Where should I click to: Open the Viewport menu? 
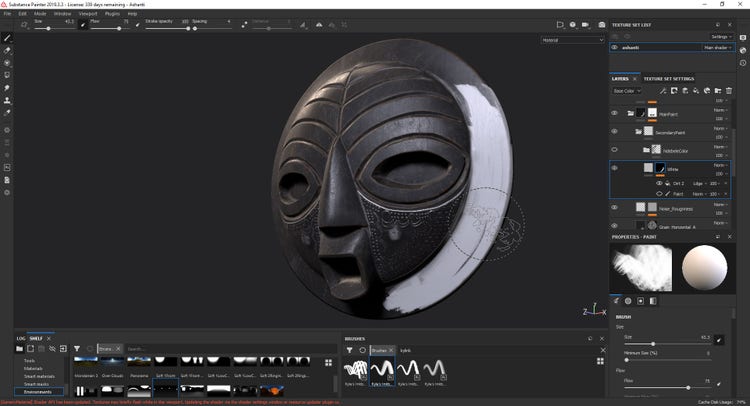88,14
